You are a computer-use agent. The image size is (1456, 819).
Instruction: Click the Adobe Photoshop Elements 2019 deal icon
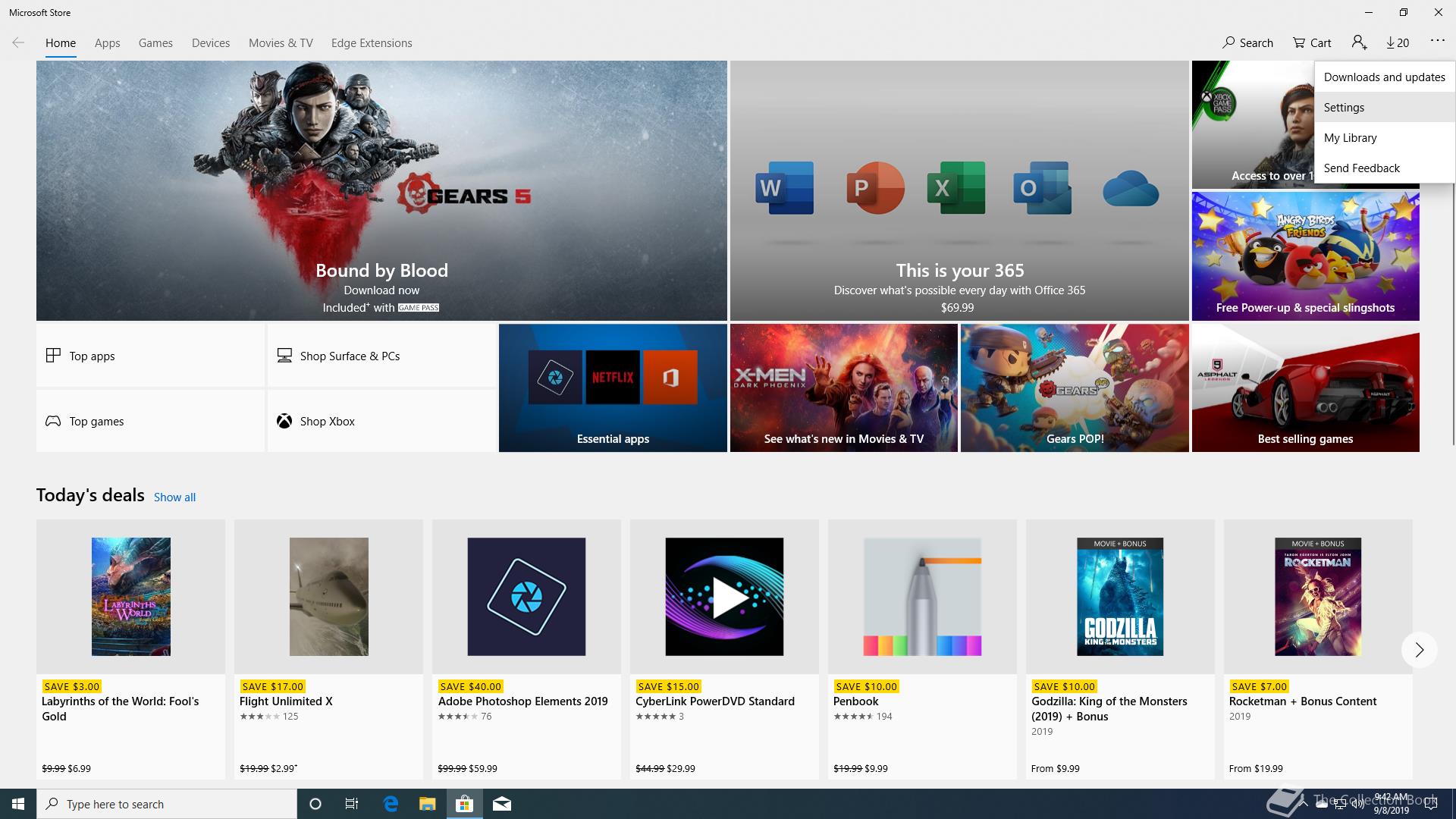click(x=526, y=597)
